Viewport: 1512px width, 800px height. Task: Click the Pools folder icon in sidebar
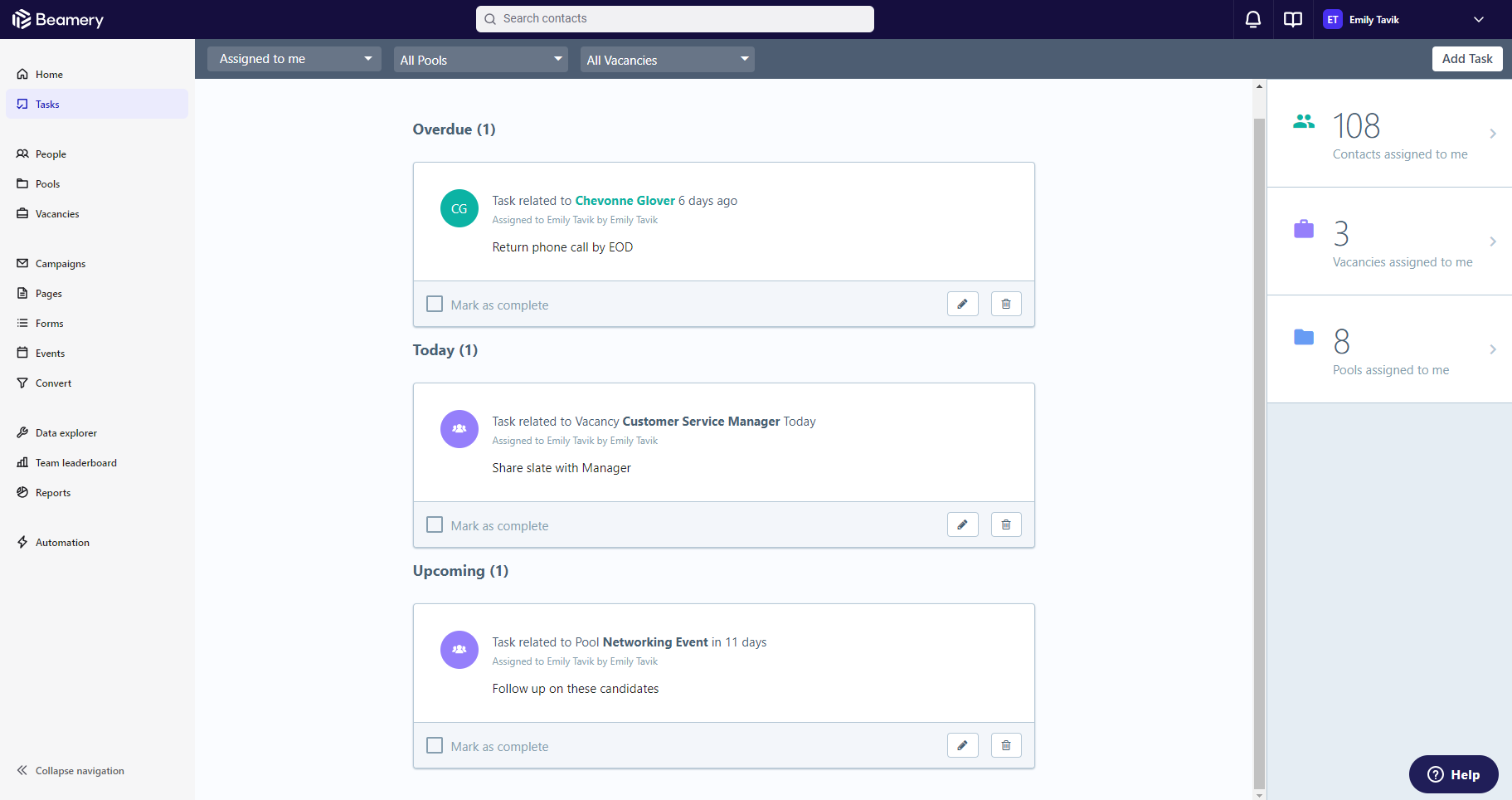pyautogui.click(x=22, y=183)
